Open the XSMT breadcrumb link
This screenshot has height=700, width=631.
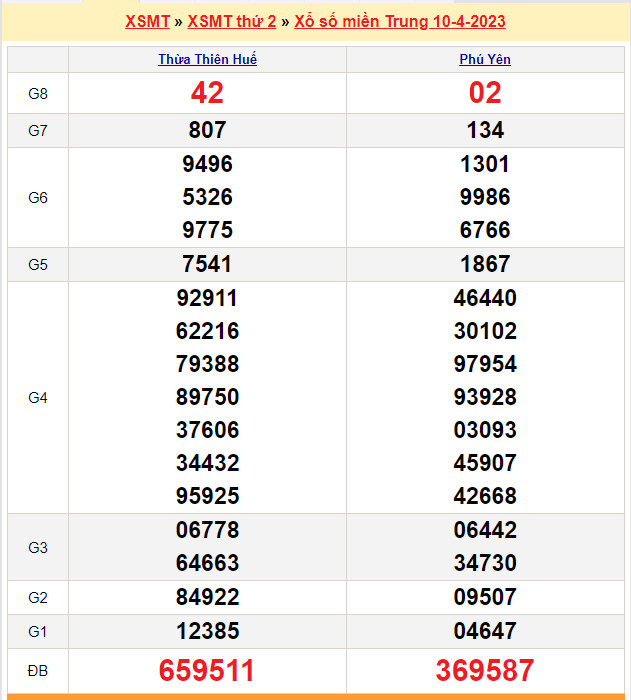click(147, 22)
